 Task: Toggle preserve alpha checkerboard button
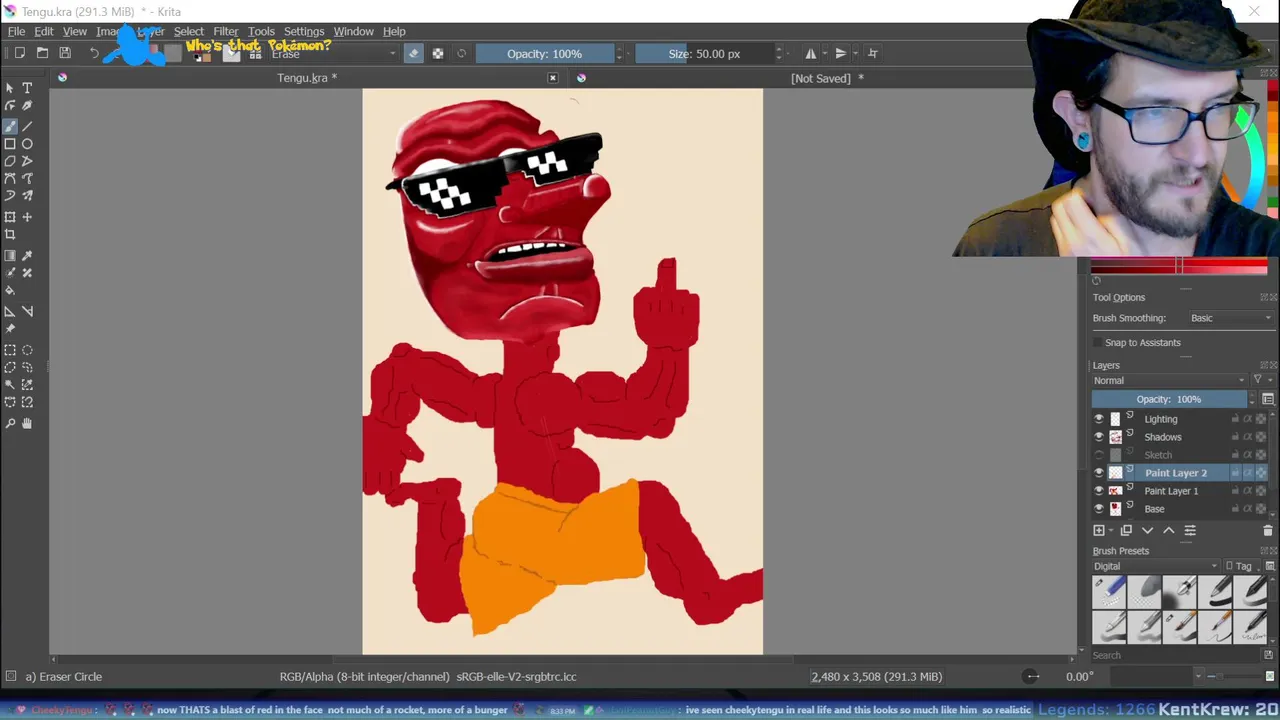pos(438,53)
